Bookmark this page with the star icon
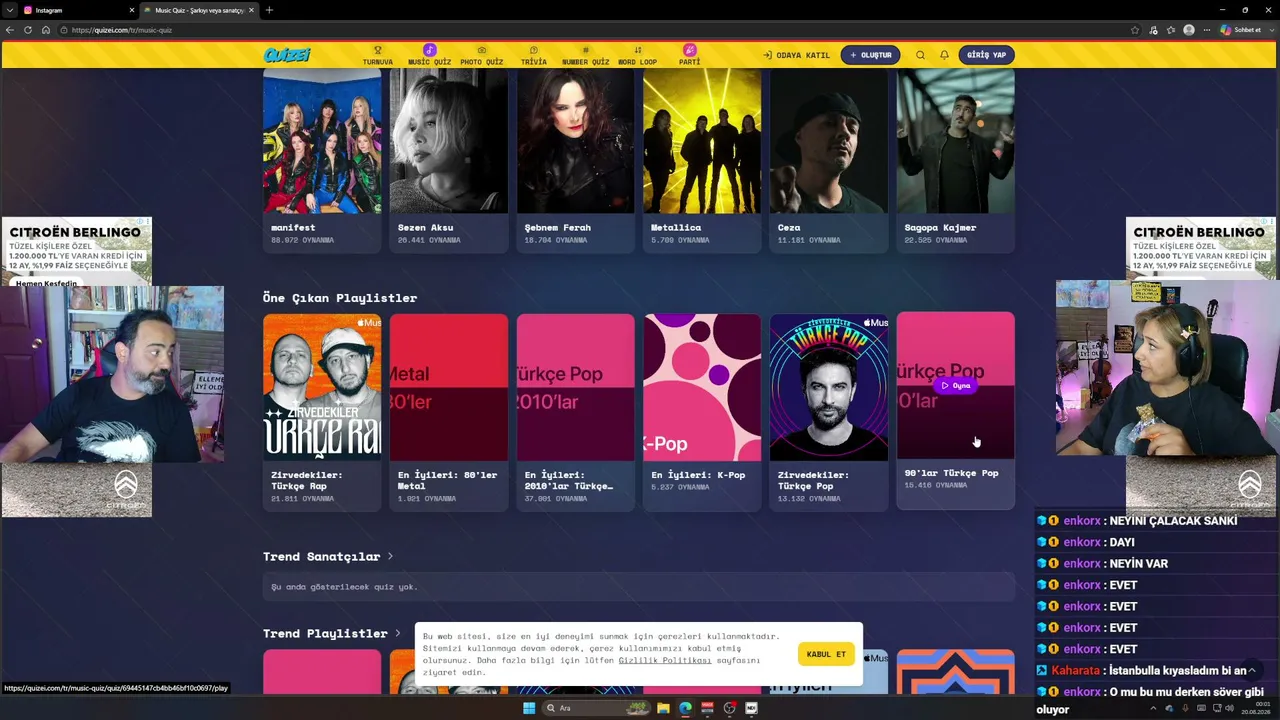The width and height of the screenshot is (1280, 720). [1135, 30]
